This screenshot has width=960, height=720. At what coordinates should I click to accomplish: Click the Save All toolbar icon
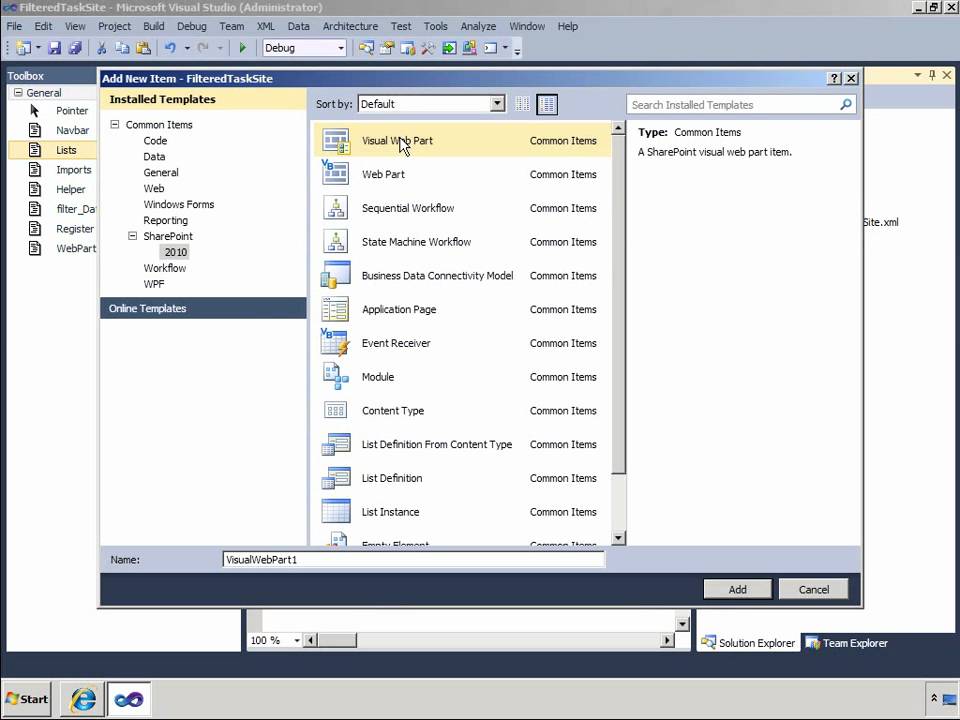pyautogui.click(x=75, y=48)
